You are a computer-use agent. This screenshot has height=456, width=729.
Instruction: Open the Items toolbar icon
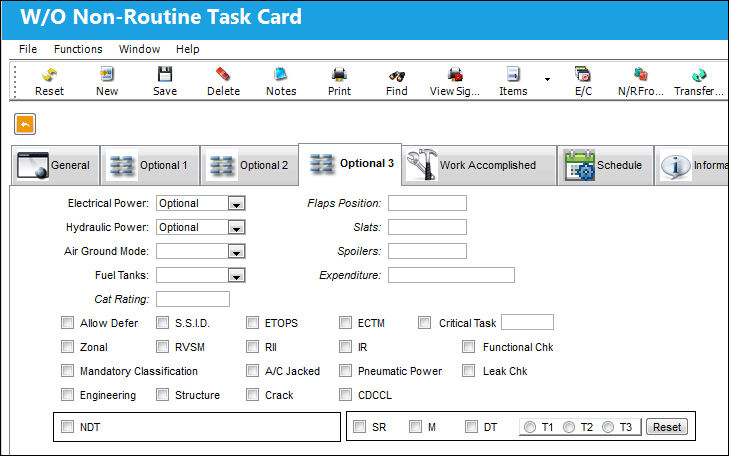click(x=513, y=74)
